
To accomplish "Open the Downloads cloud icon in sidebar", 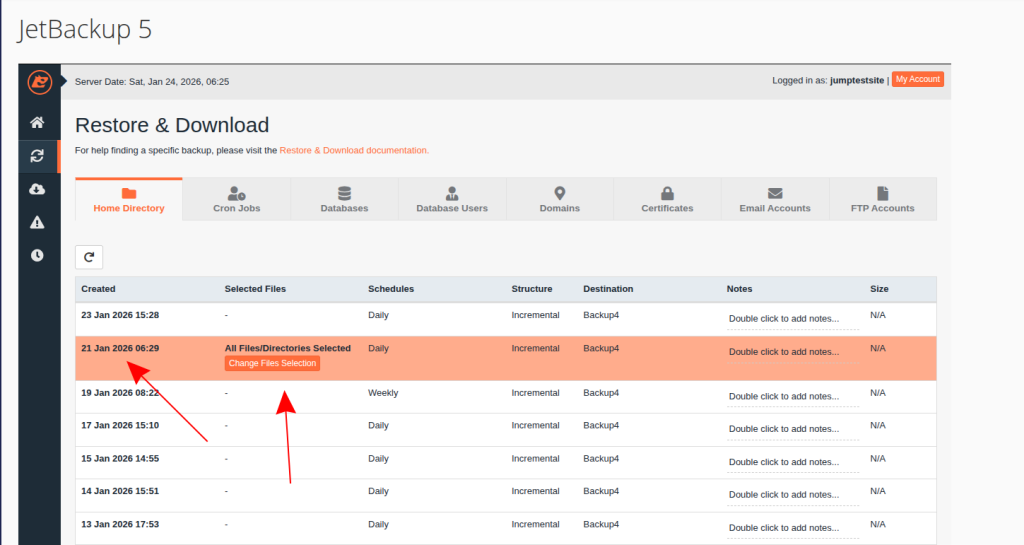I will tap(37, 189).
